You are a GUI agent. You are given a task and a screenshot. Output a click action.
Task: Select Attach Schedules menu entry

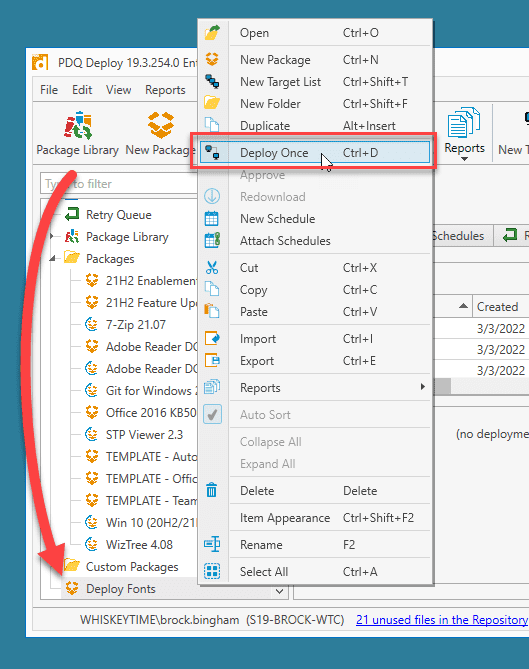[x=314, y=241]
